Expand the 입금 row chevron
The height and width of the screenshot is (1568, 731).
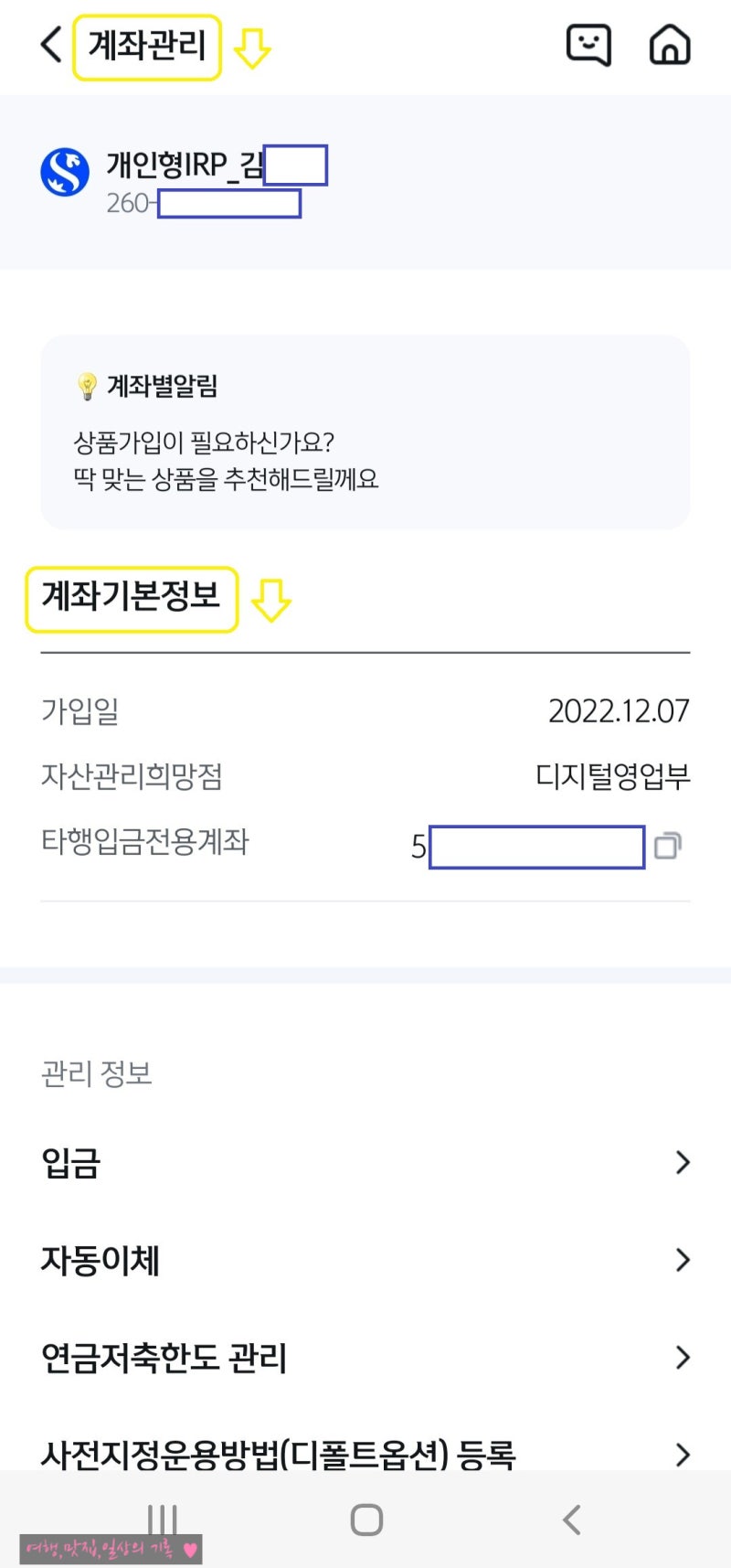coord(682,1162)
